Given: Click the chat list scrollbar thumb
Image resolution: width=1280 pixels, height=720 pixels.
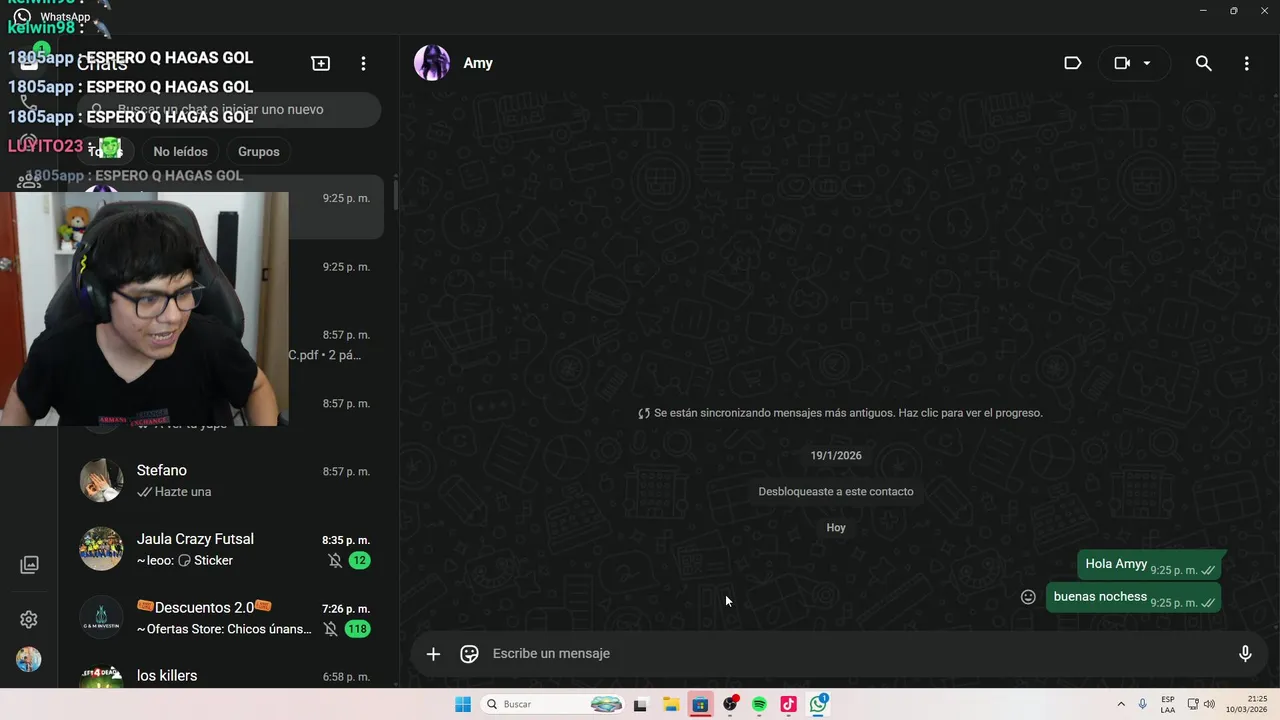Looking at the screenshot, I should 395,195.
